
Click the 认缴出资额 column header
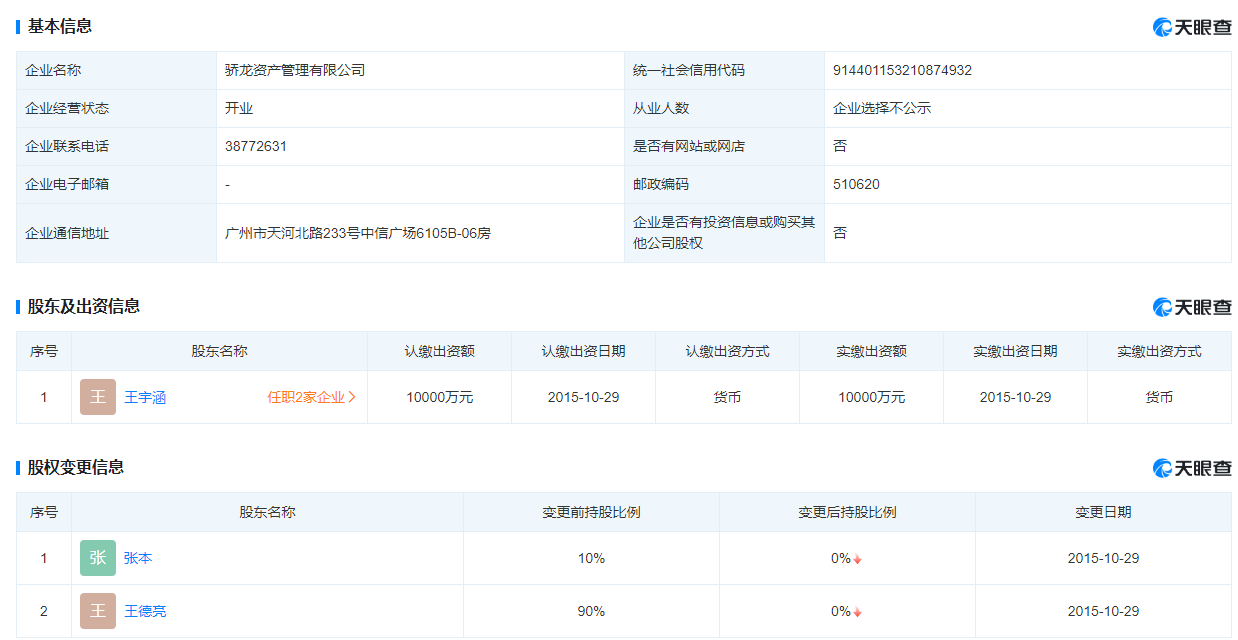[x=439, y=351]
